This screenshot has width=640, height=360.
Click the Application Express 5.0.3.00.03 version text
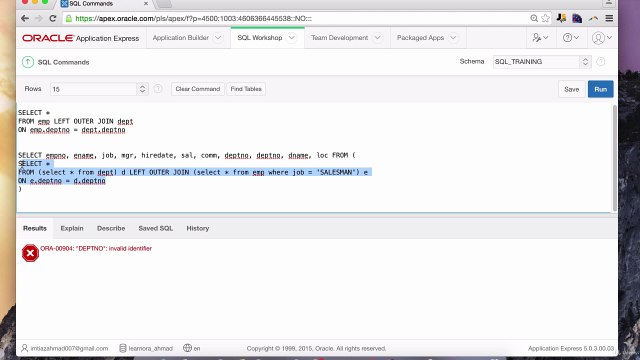[x=571, y=348]
